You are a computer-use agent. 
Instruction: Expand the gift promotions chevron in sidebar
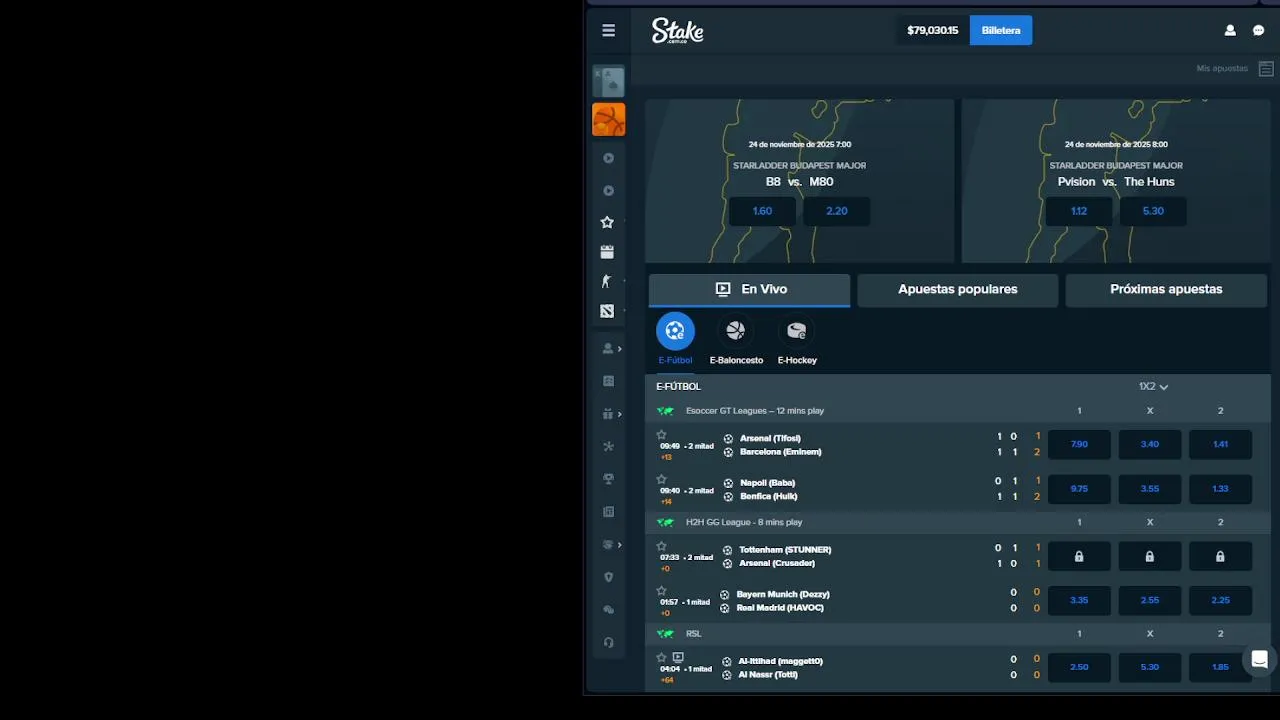click(x=620, y=414)
